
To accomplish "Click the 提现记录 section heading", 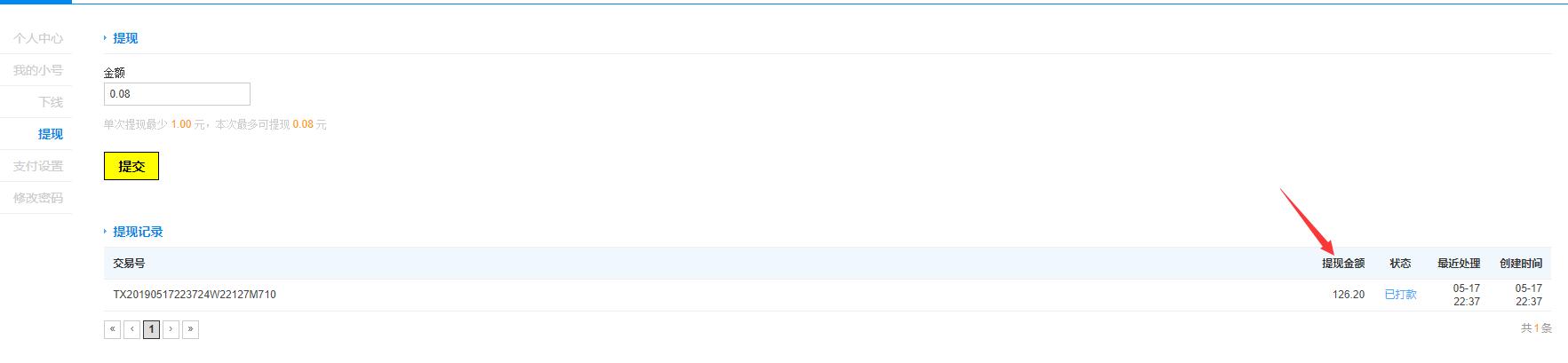I will 138,232.
